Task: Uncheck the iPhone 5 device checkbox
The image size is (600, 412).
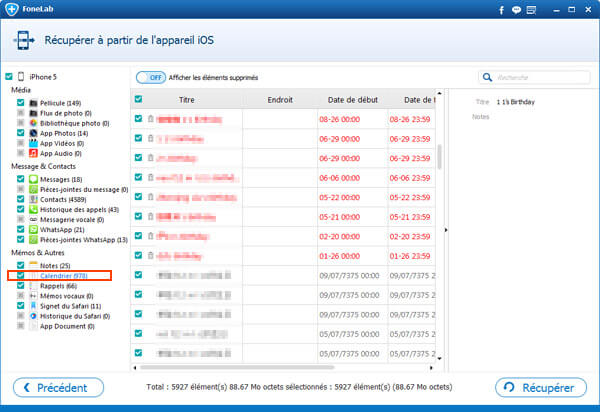Action: (x=9, y=77)
